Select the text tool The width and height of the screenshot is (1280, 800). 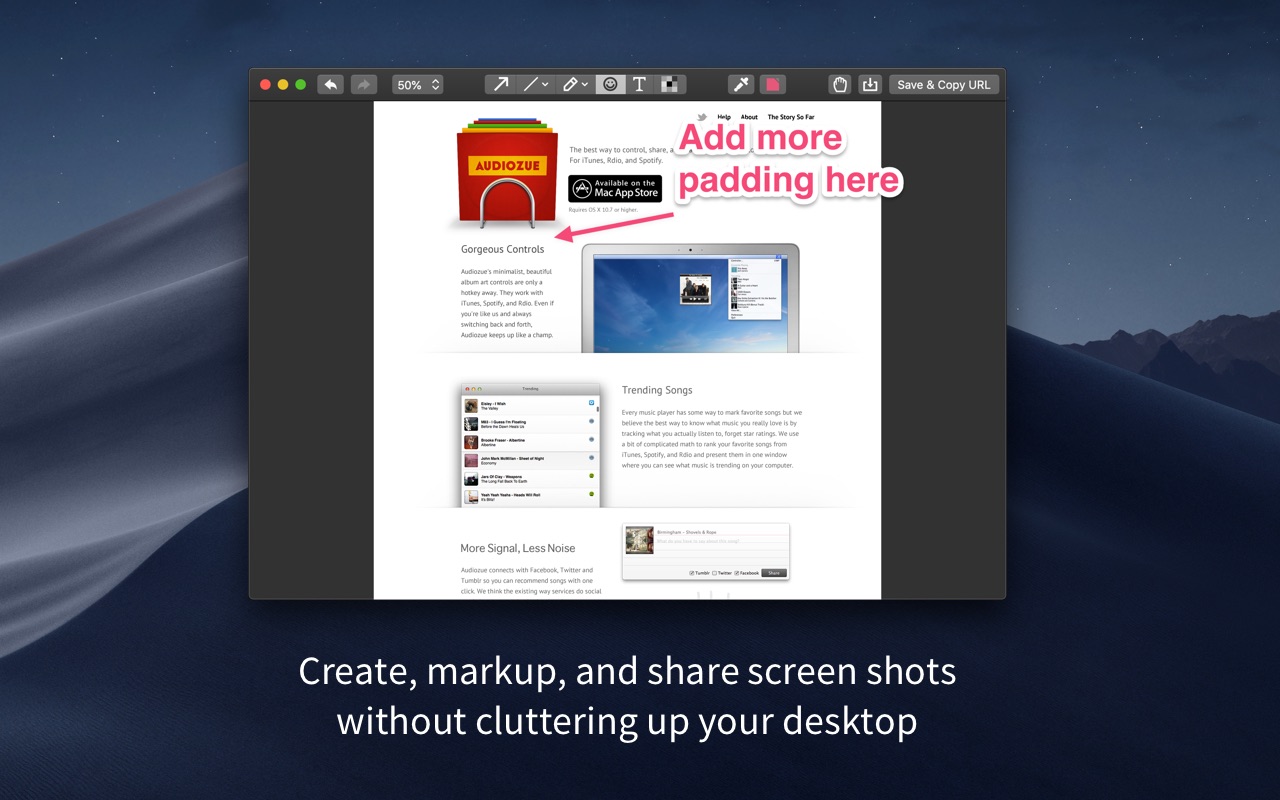(x=640, y=85)
